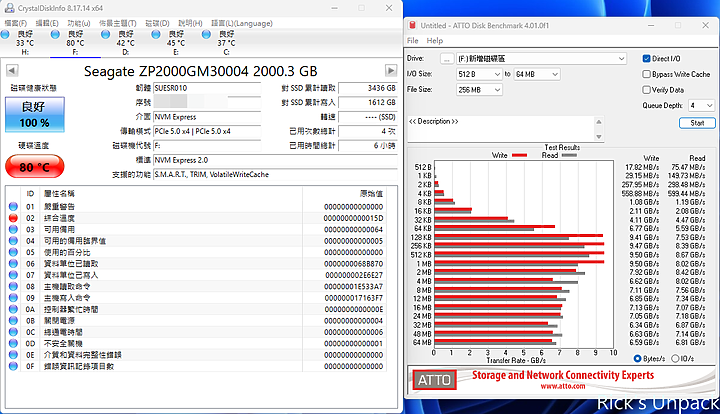Click the 64 MB read result 6.81 GB/s
Screen dimensions: 720x414
[690, 342]
